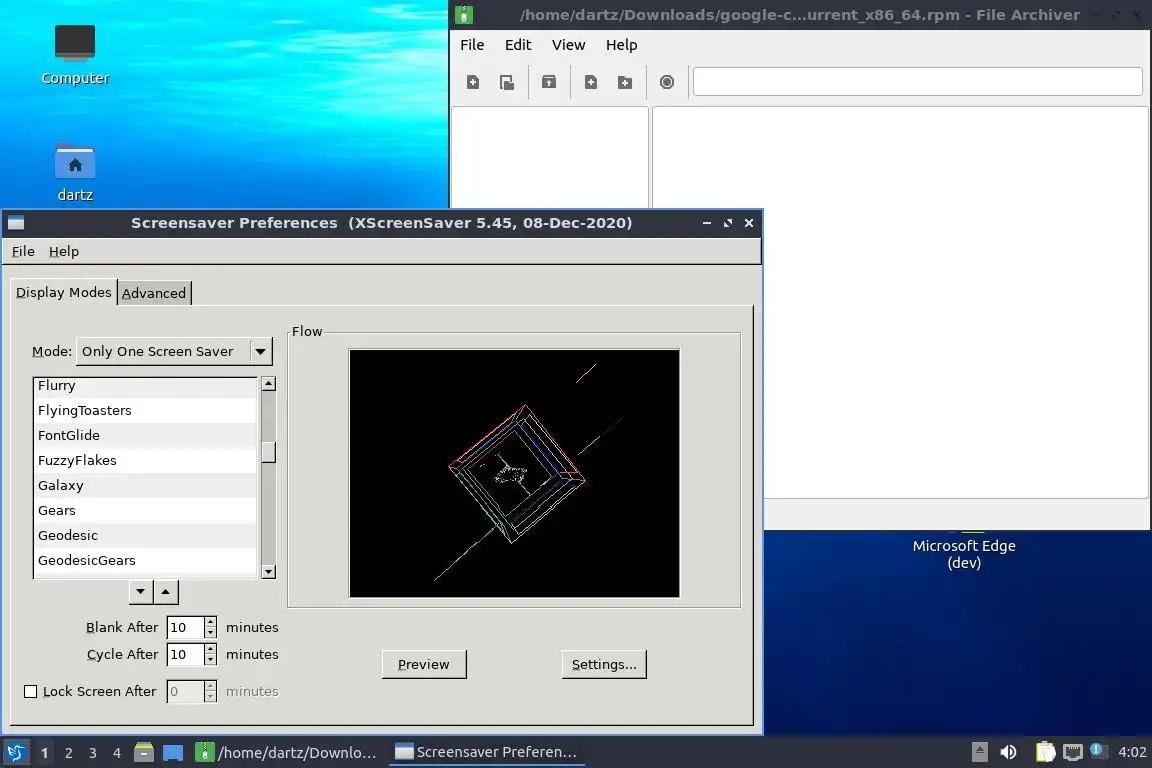Viewport: 1152px width, 768px height.
Task: Switch to workspace 2
Action: pyautogui.click(x=68, y=753)
